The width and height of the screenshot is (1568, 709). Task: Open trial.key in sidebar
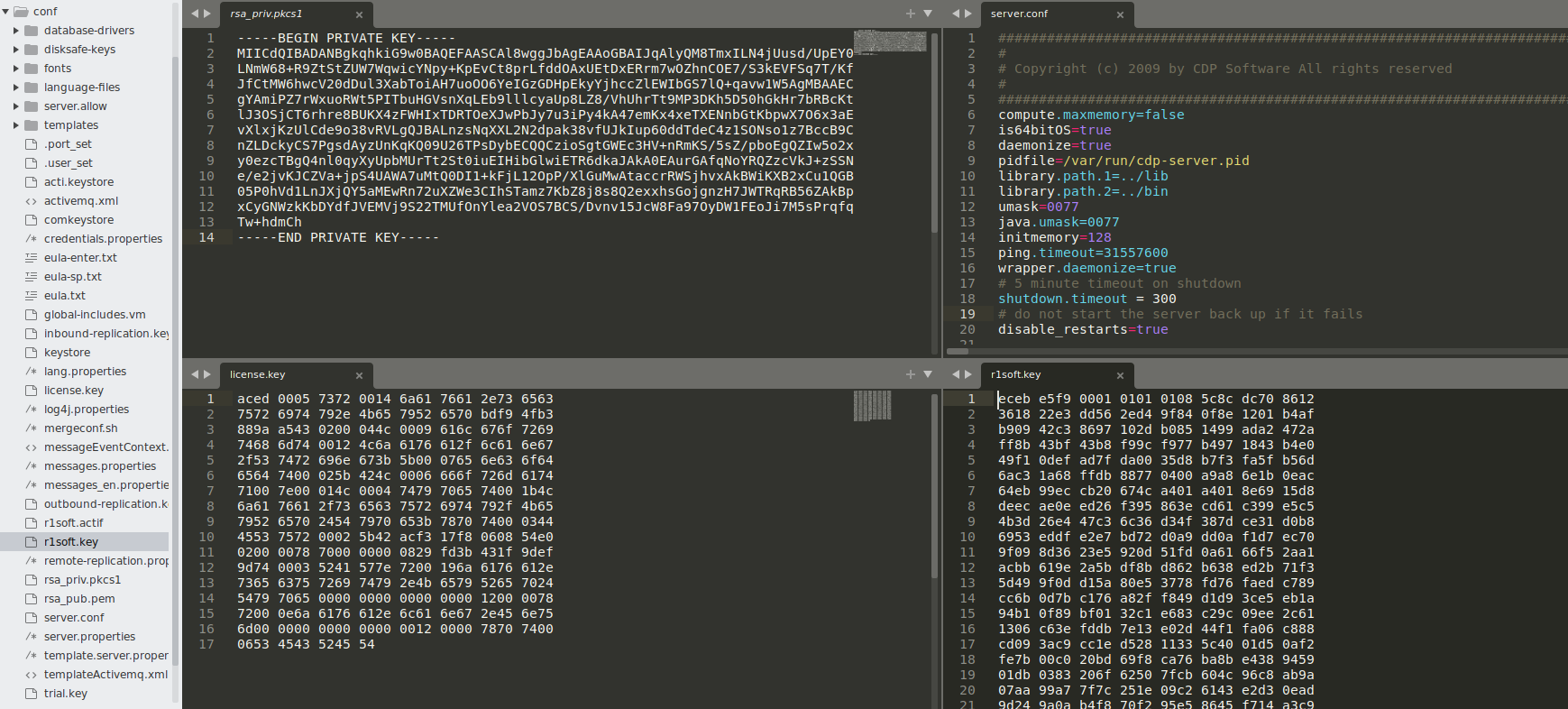[66, 694]
